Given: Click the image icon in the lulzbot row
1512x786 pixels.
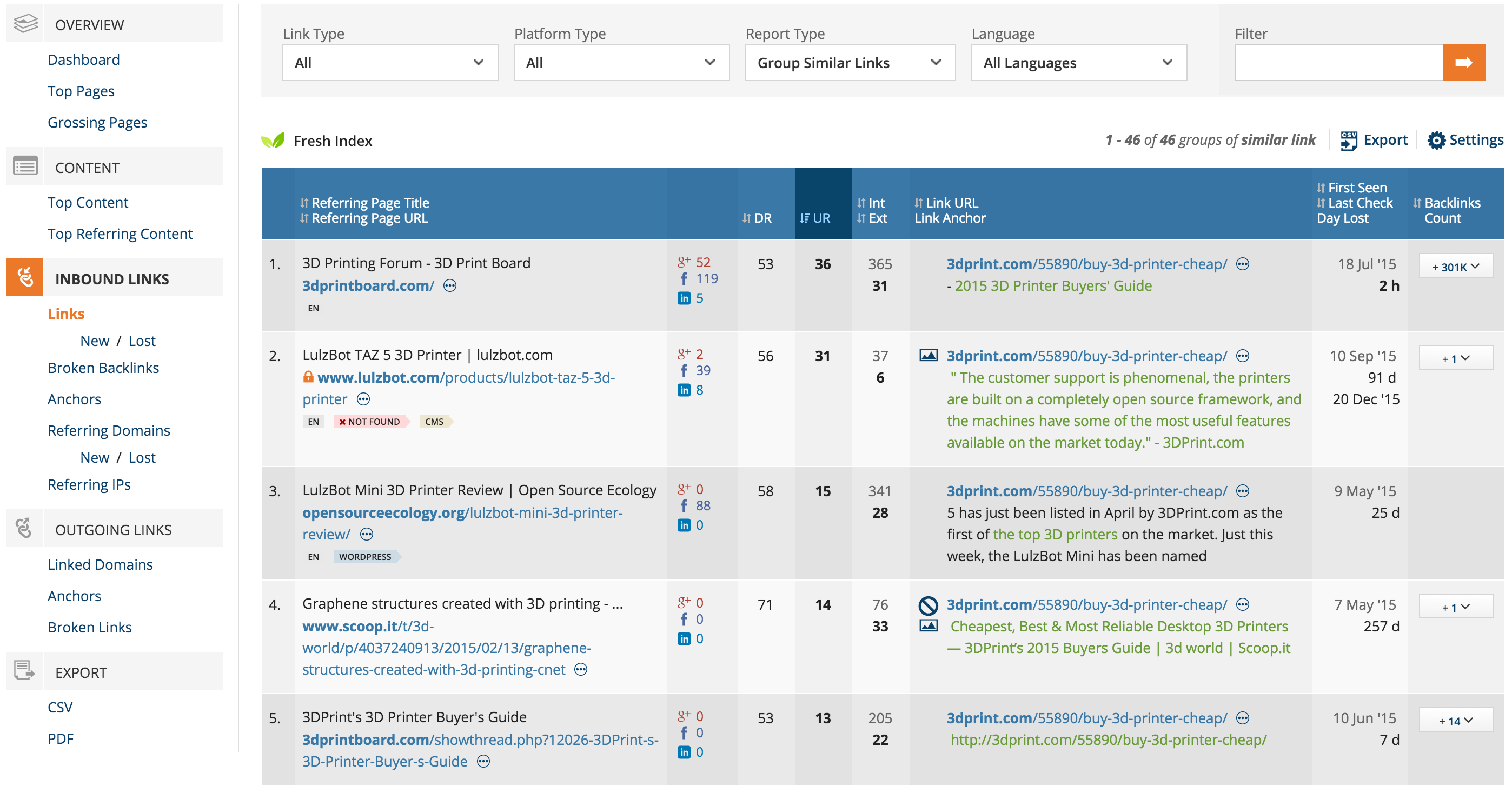Looking at the screenshot, I should pos(928,356).
